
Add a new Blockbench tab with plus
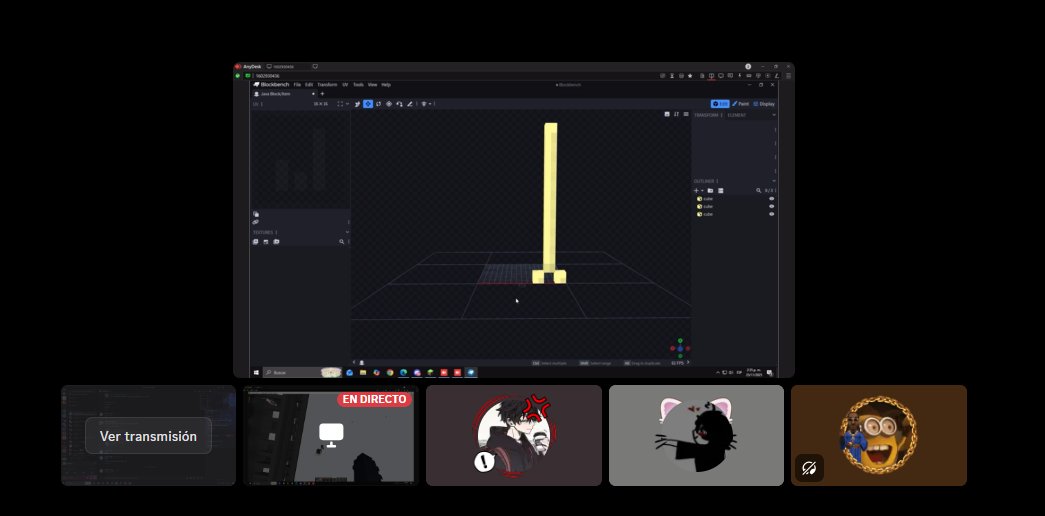coord(323,94)
